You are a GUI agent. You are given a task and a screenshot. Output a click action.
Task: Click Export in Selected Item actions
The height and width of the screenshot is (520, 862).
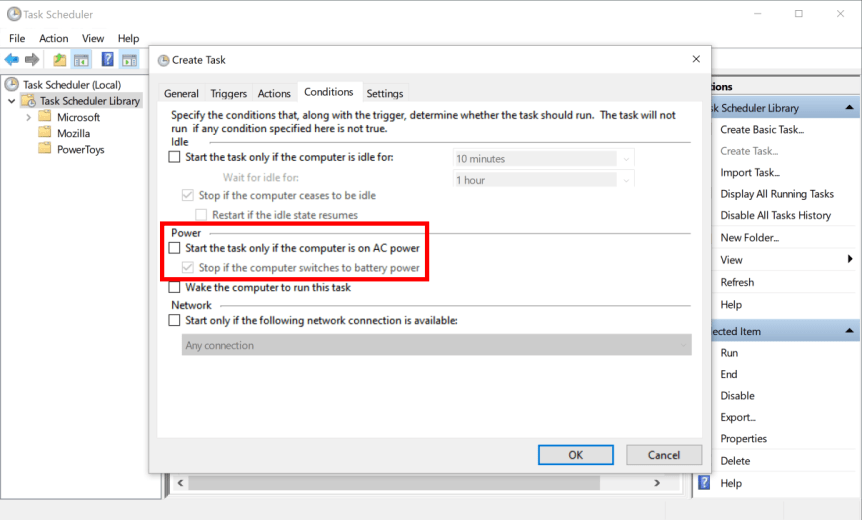tap(738, 417)
